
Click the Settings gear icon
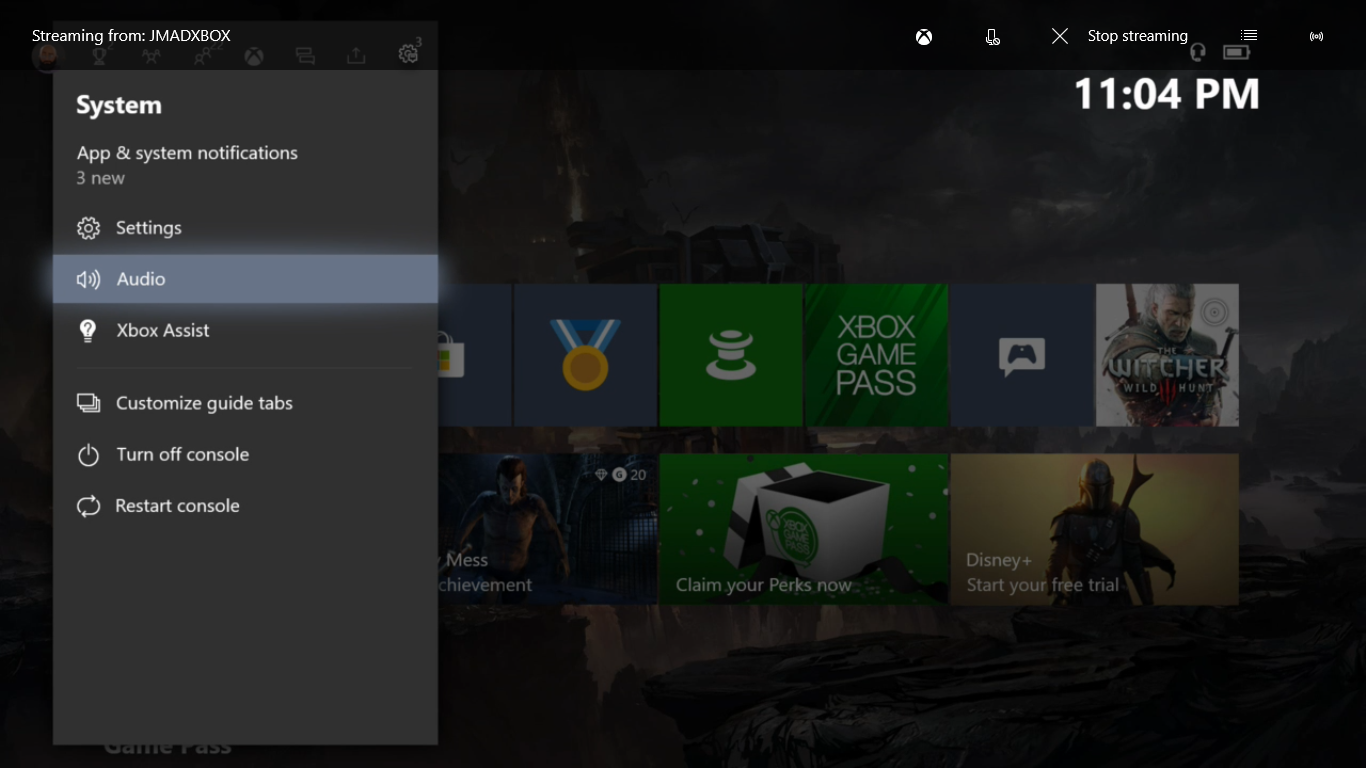(x=88, y=228)
